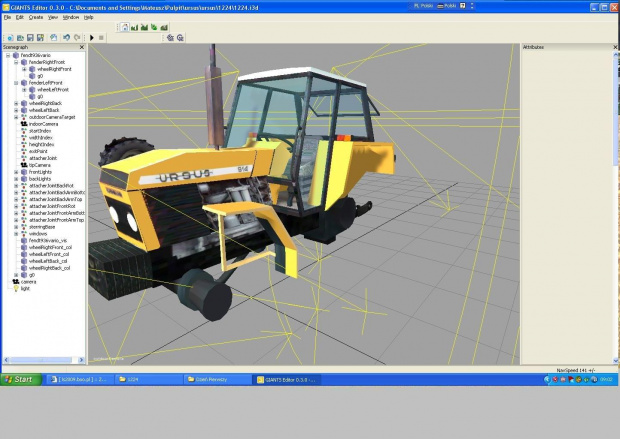The height and width of the screenshot is (439, 620).
Task: Open the Edit menu
Action: 20,17
